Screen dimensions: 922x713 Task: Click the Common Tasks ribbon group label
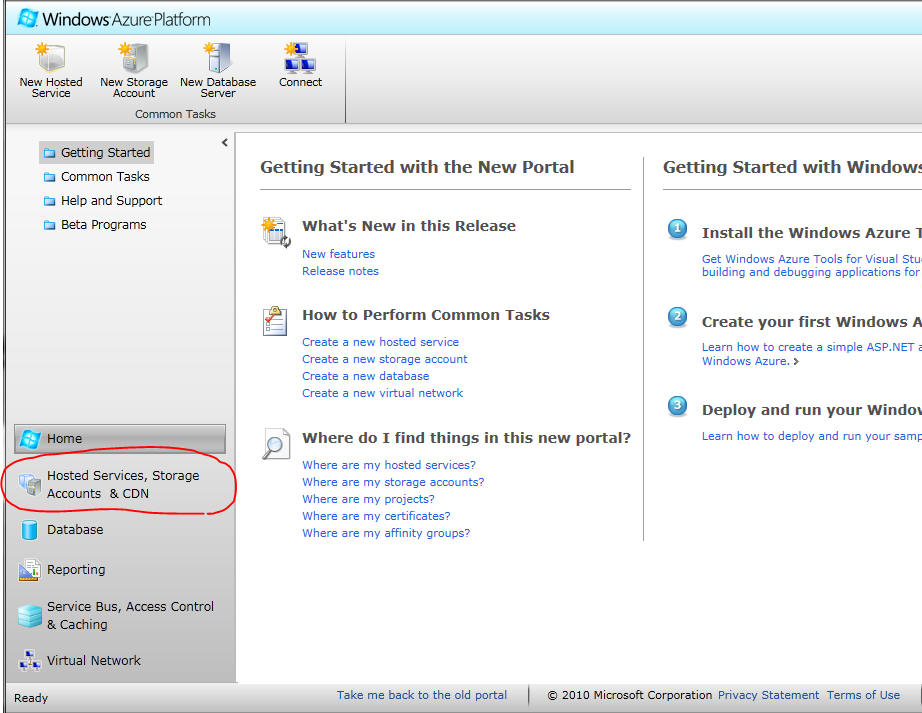(175, 114)
